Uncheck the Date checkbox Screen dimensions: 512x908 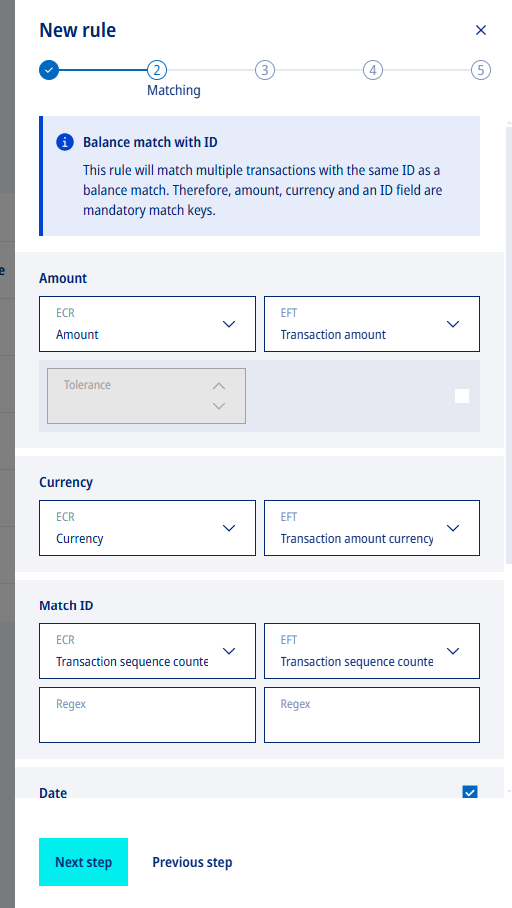coord(470,792)
